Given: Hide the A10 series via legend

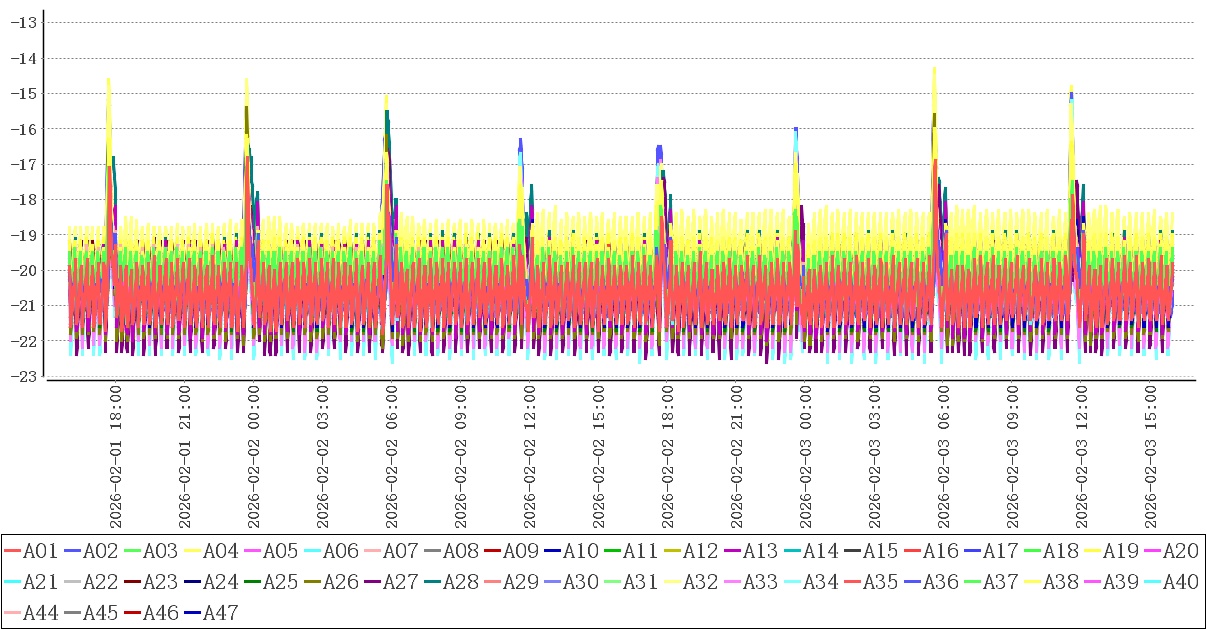Looking at the screenshot, I should point(580,551).
